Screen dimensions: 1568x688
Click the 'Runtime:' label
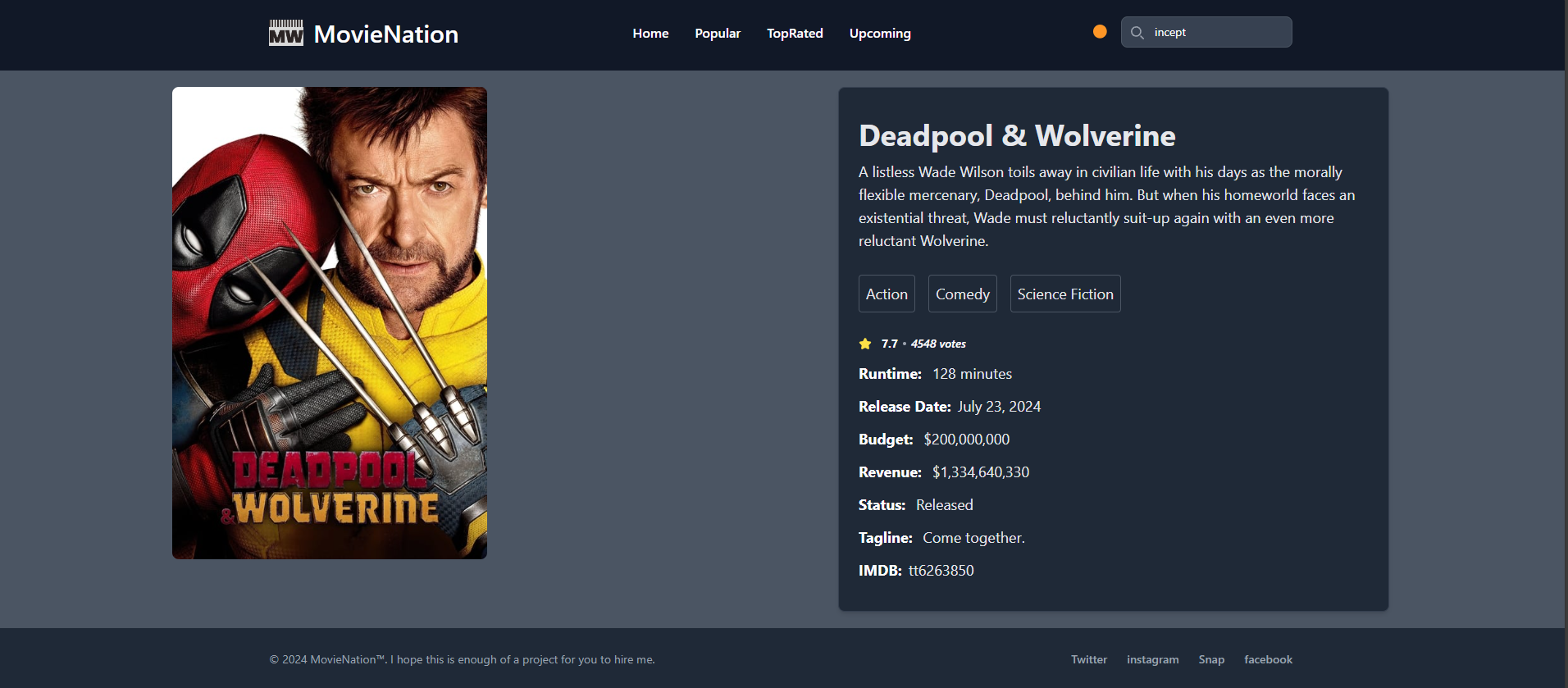click(890, 374)
